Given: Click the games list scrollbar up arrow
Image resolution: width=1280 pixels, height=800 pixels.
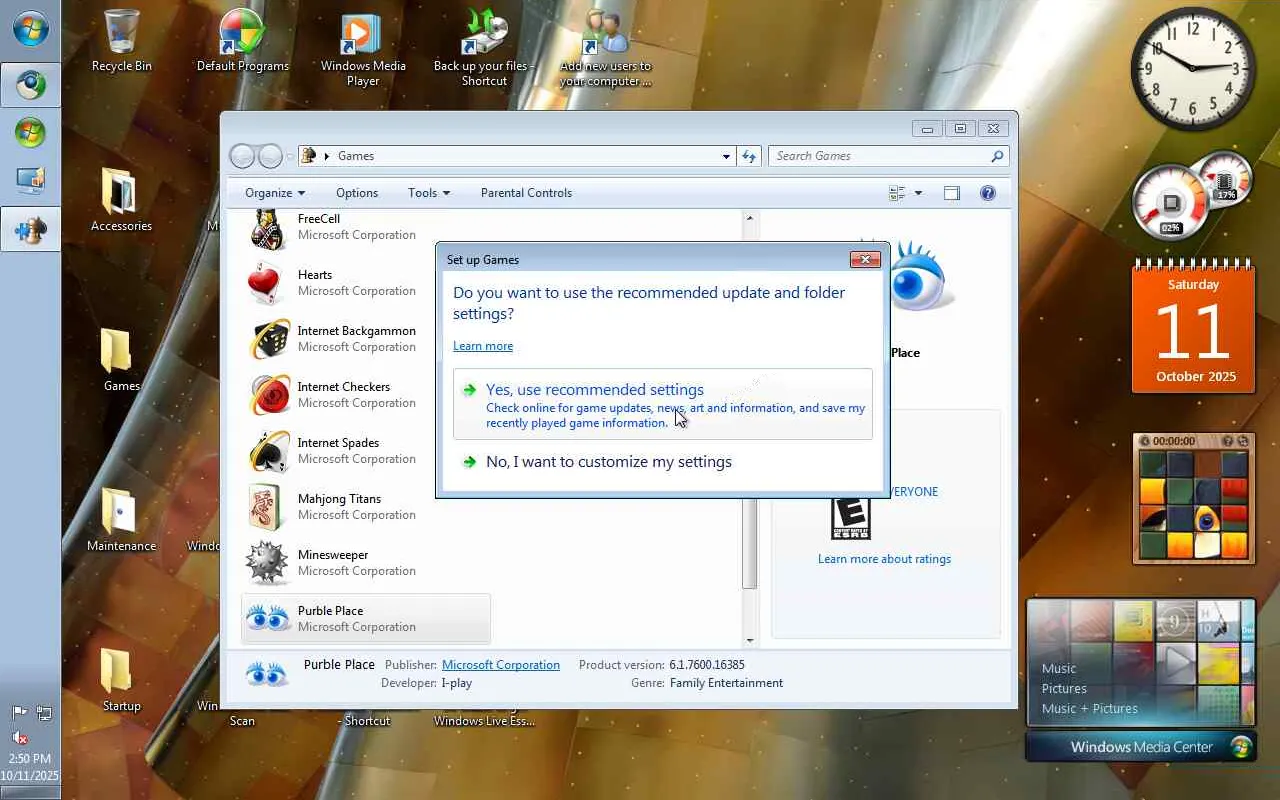Looking at the screenshot, I should click(750, 218).
